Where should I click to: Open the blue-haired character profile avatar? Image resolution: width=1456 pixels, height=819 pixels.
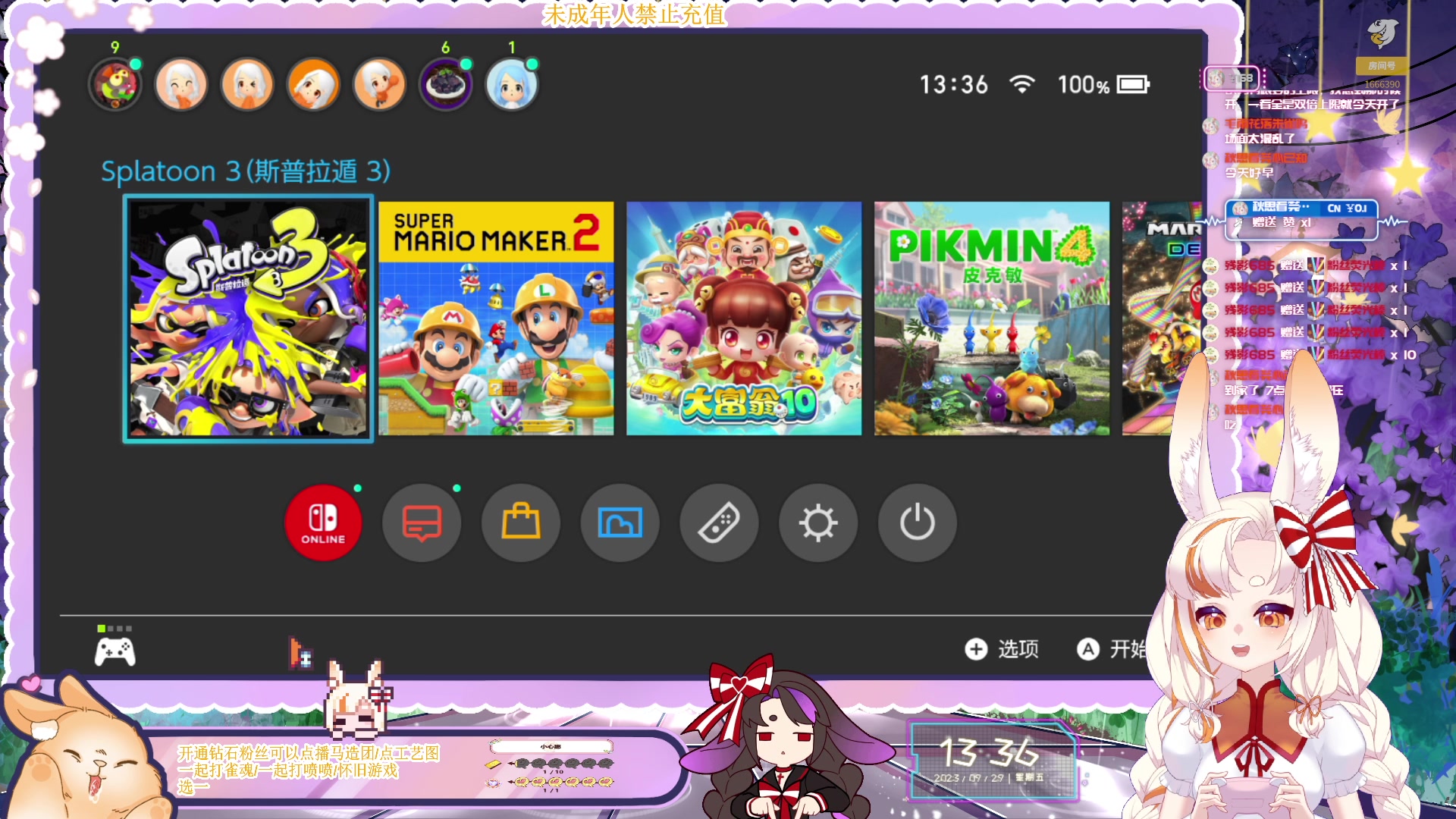[x=512, y=84]
